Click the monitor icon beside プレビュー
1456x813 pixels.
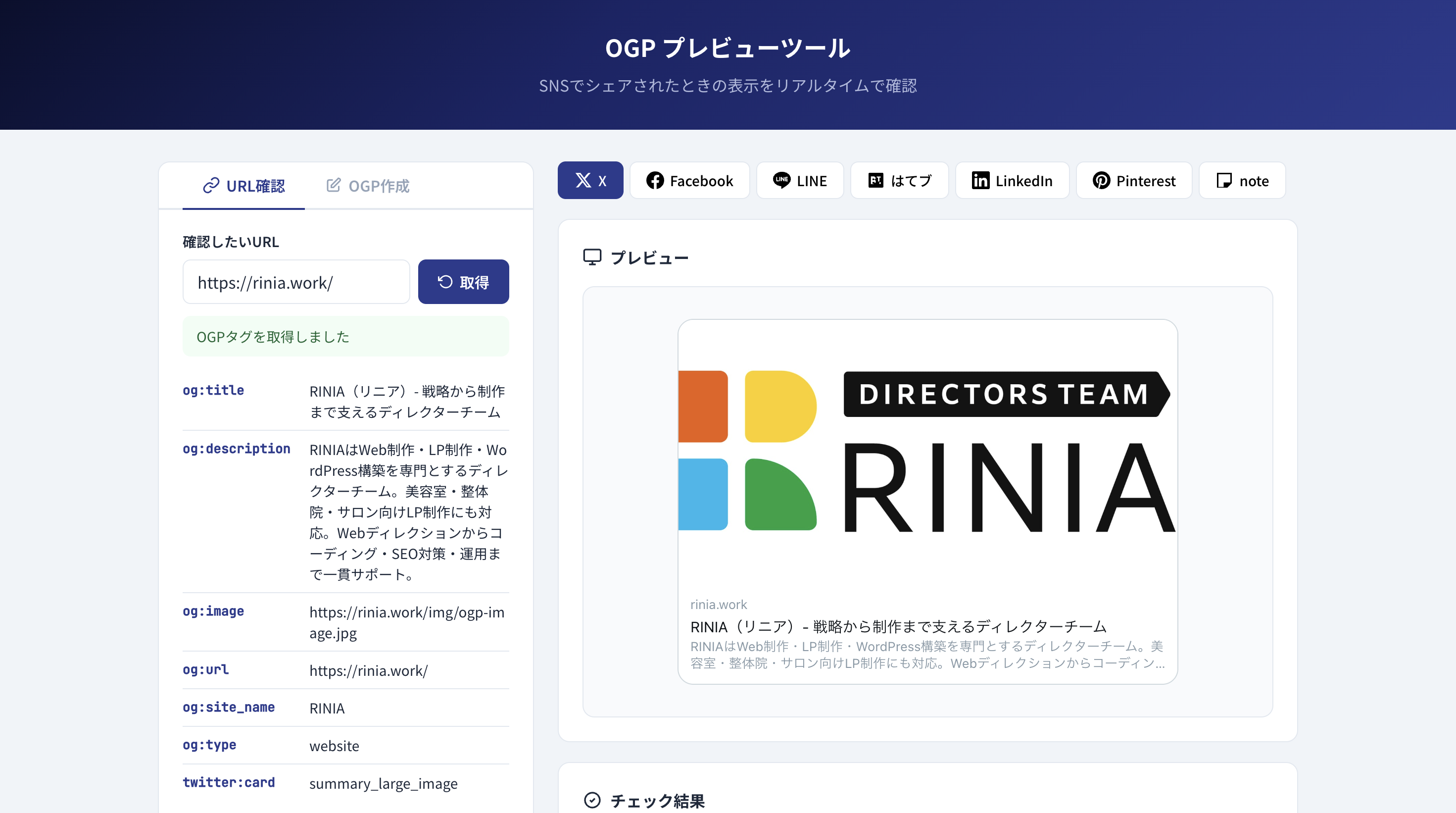point(592,257)
